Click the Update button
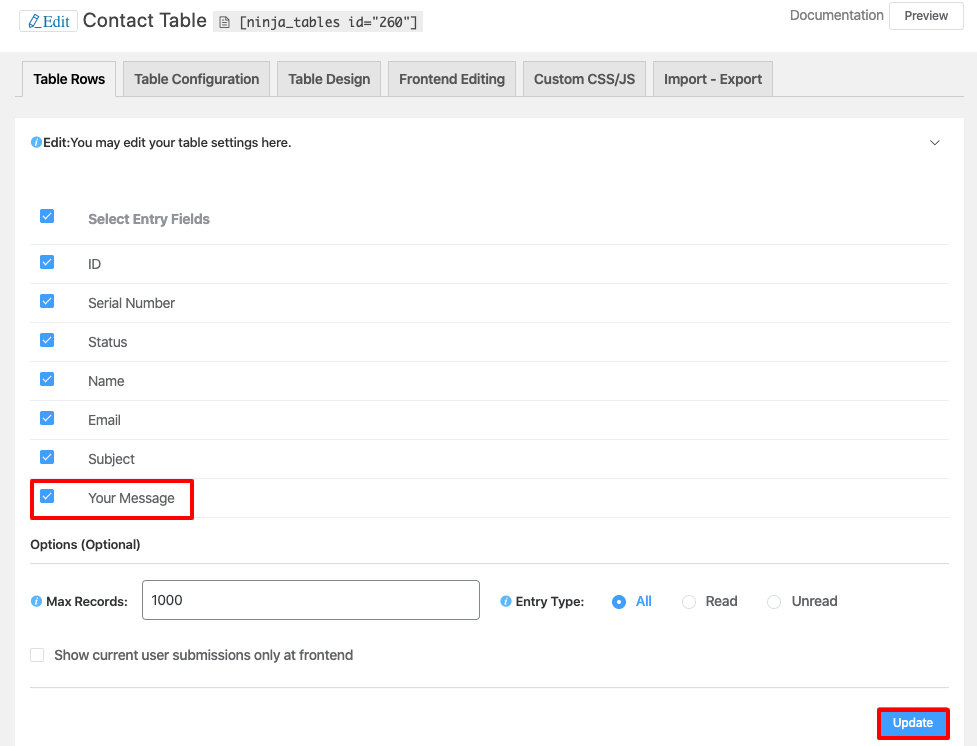This screenshot has width=977, height=746. click(912, 723)
